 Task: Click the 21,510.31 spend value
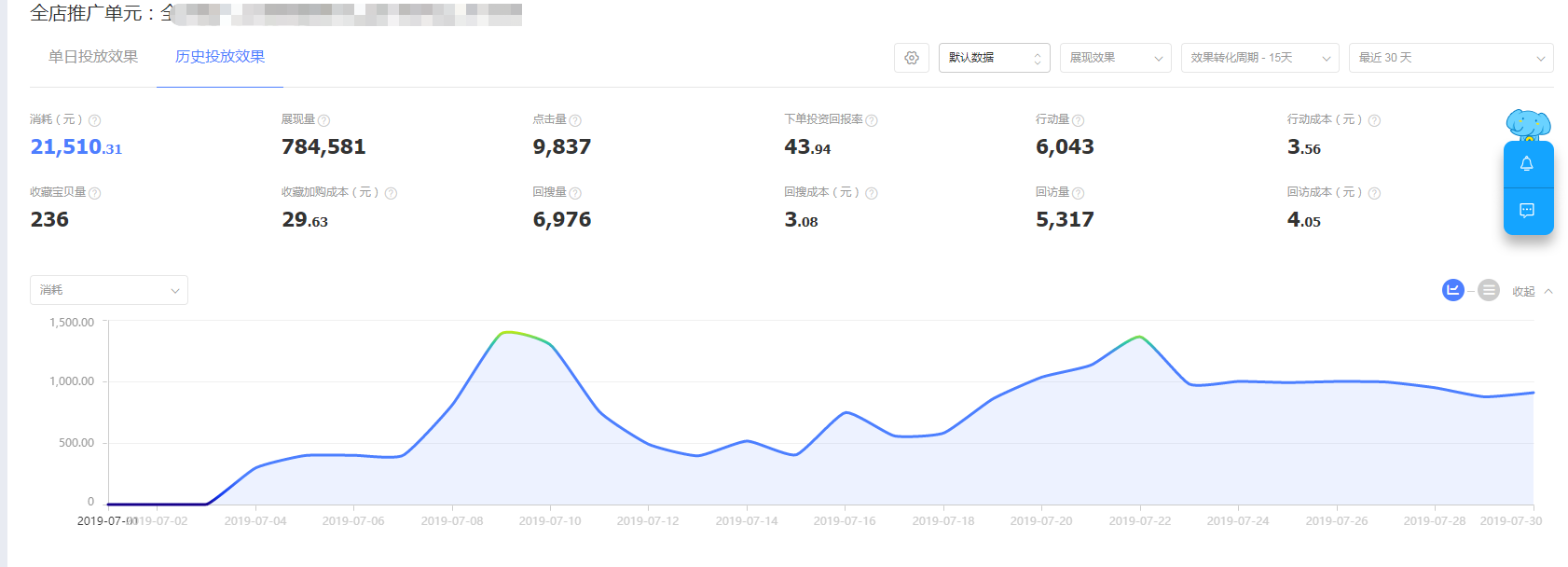coord(76,147)
